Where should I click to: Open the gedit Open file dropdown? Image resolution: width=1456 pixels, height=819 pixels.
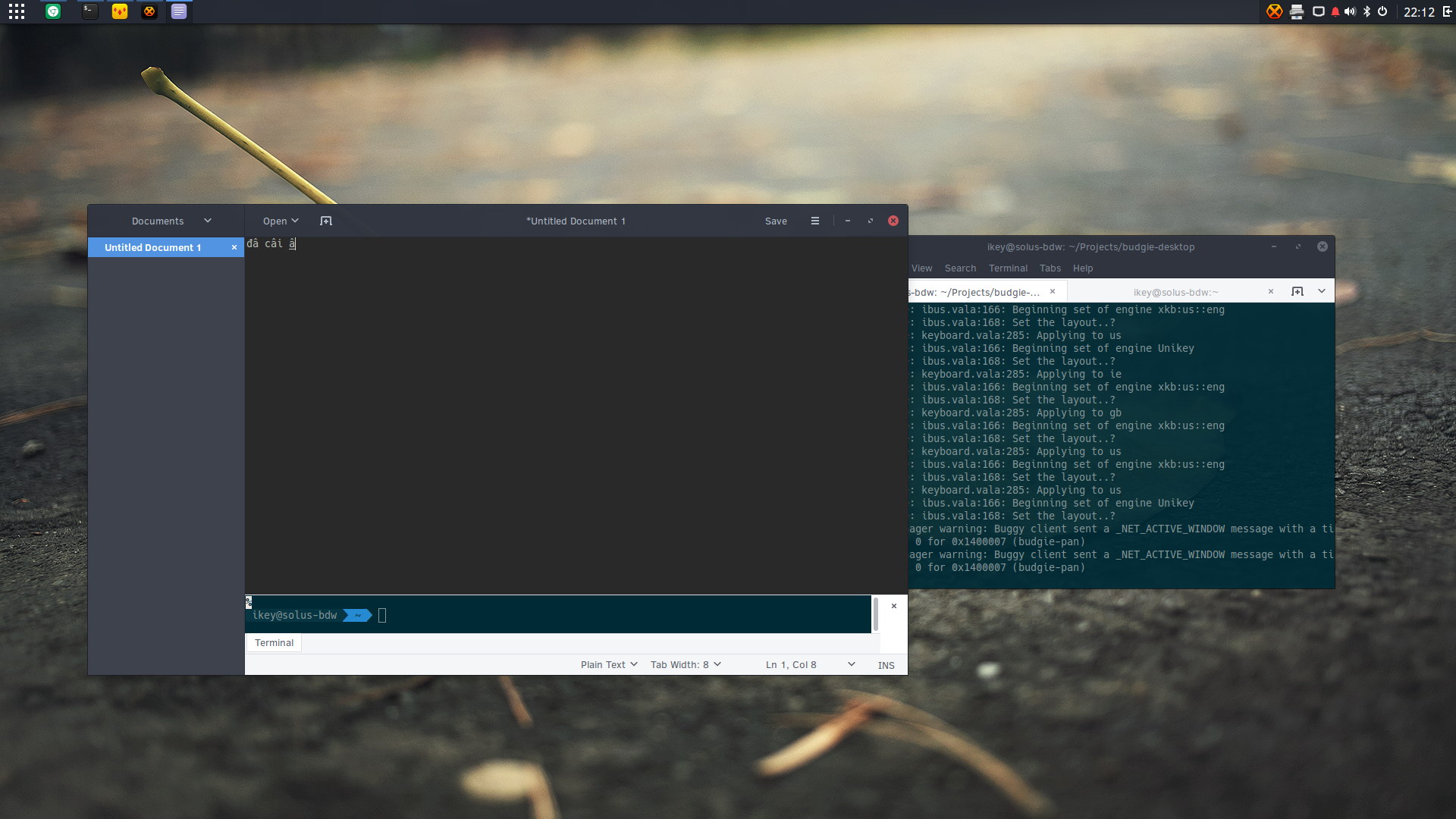coord(281,221)
